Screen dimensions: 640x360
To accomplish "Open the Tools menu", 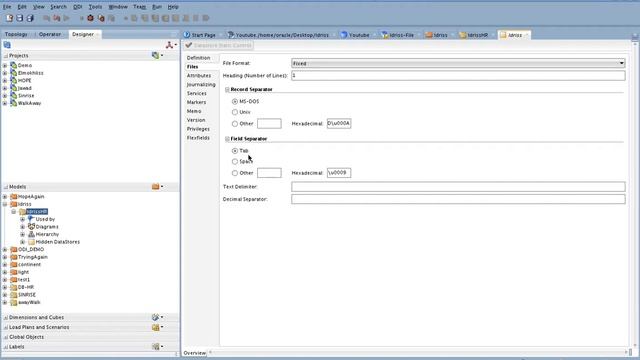I will tap(95, 7).
